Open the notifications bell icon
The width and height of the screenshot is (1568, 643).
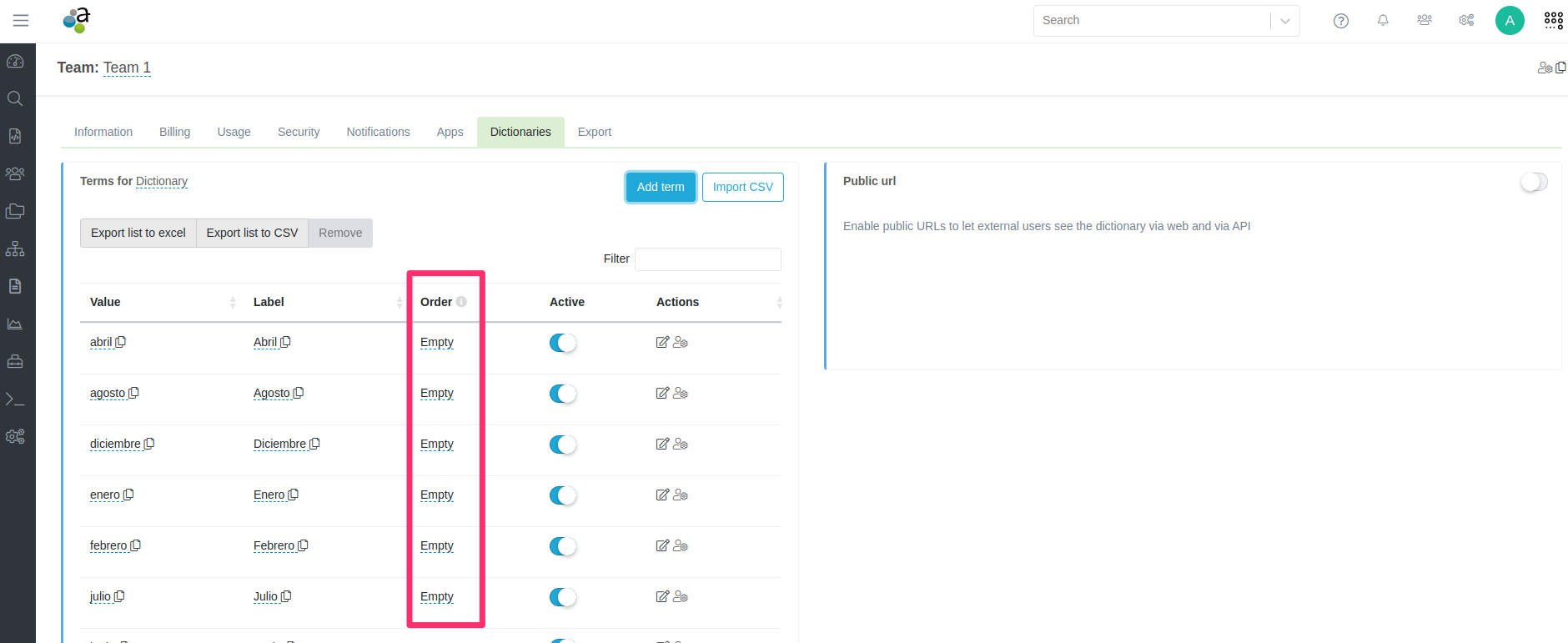[x=1383, y=21]
